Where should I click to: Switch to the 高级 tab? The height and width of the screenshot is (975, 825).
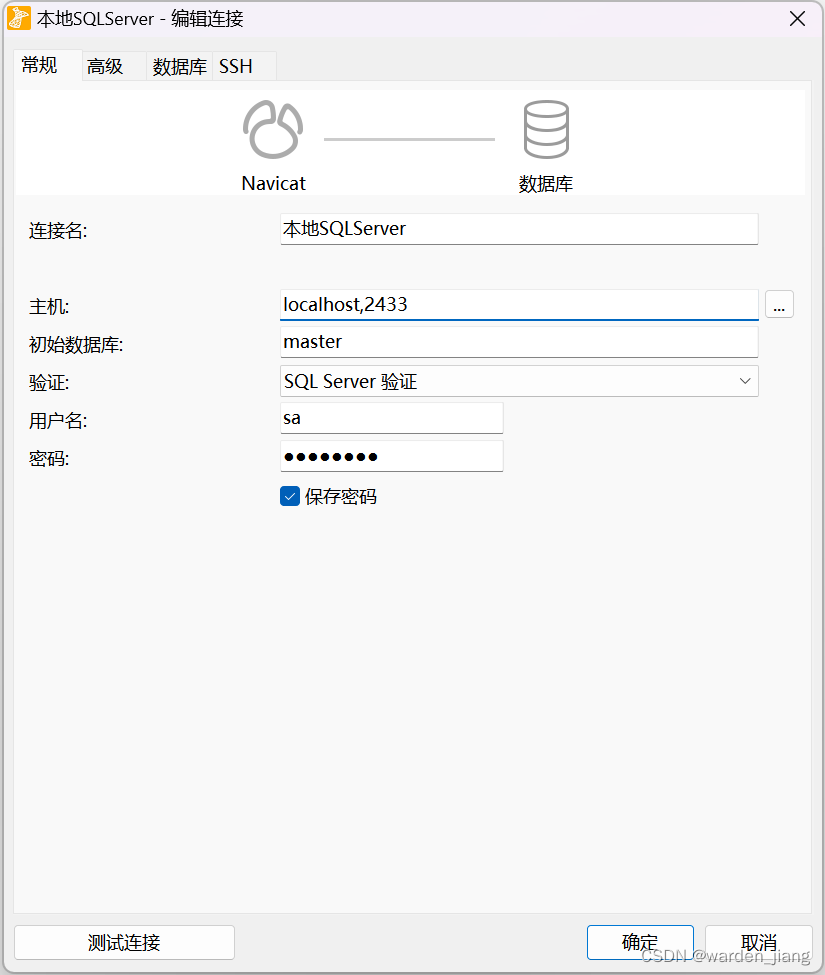(104, 66)
